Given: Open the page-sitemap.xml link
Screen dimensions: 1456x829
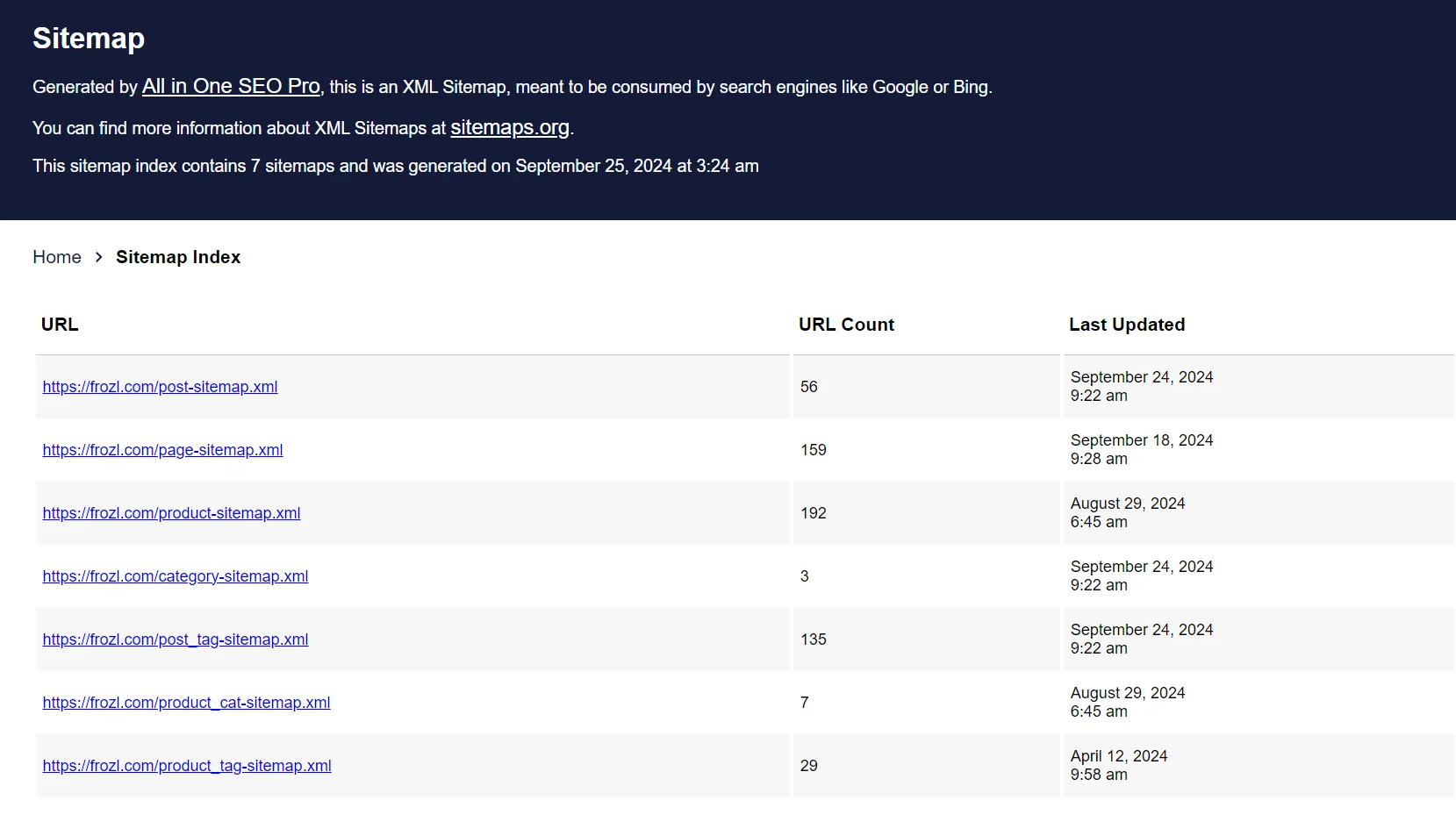Looking at the screenshot, I should click(162, 450).
